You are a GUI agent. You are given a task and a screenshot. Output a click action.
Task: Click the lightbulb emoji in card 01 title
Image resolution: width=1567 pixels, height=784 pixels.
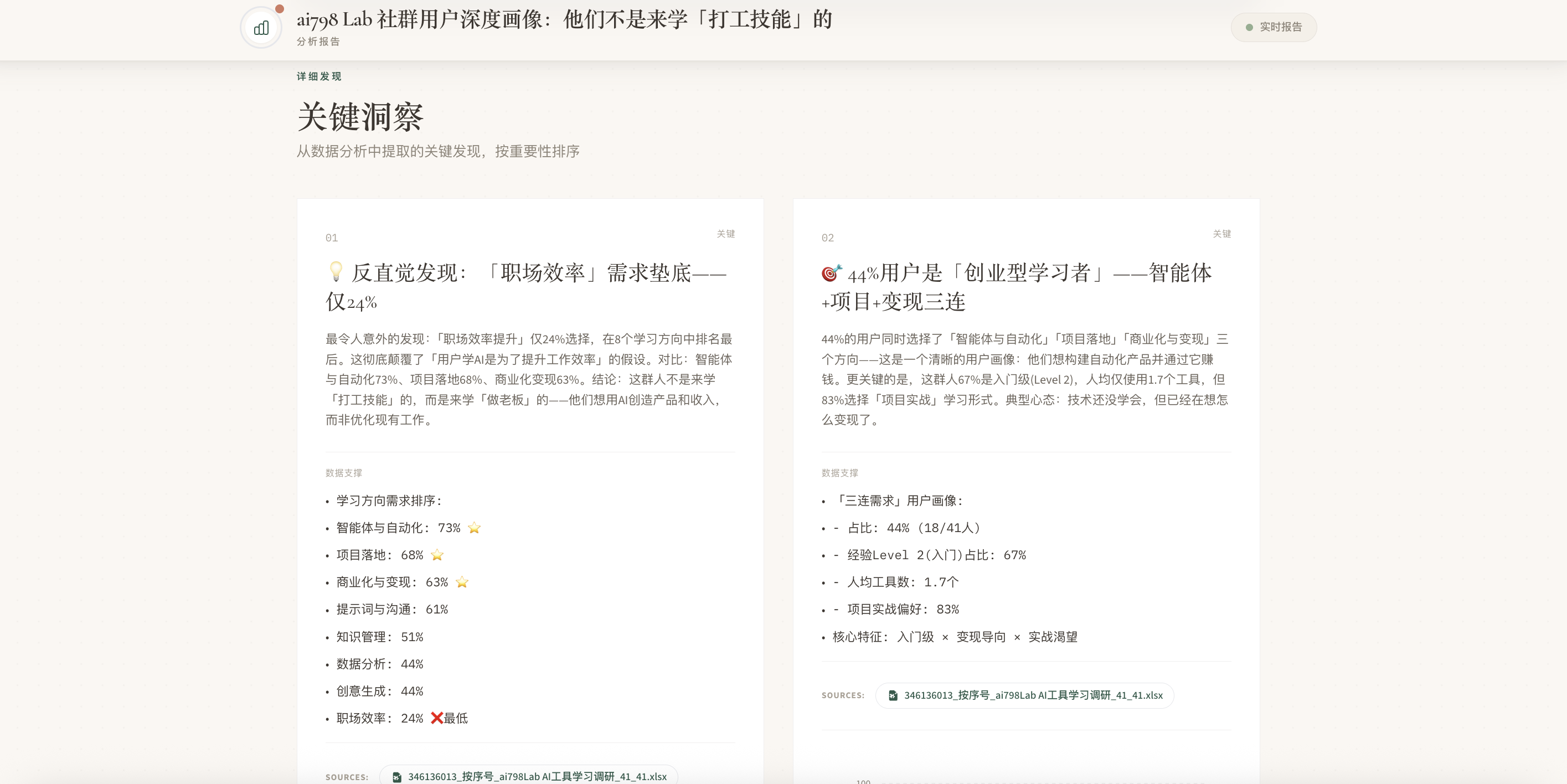coord(336,271)
